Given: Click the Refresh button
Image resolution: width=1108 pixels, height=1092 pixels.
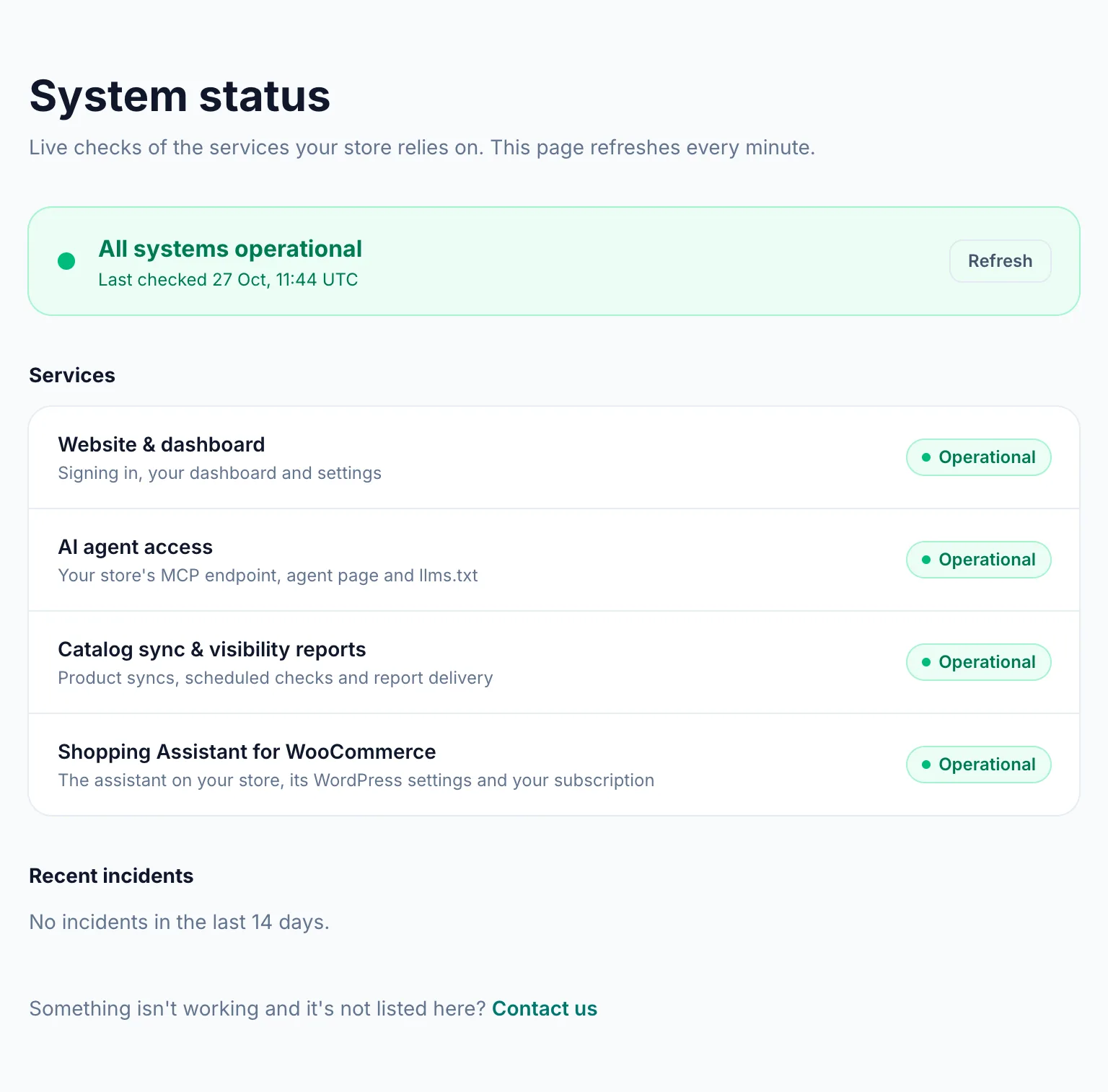Looking at the screenshot, I should [1000, 261].
